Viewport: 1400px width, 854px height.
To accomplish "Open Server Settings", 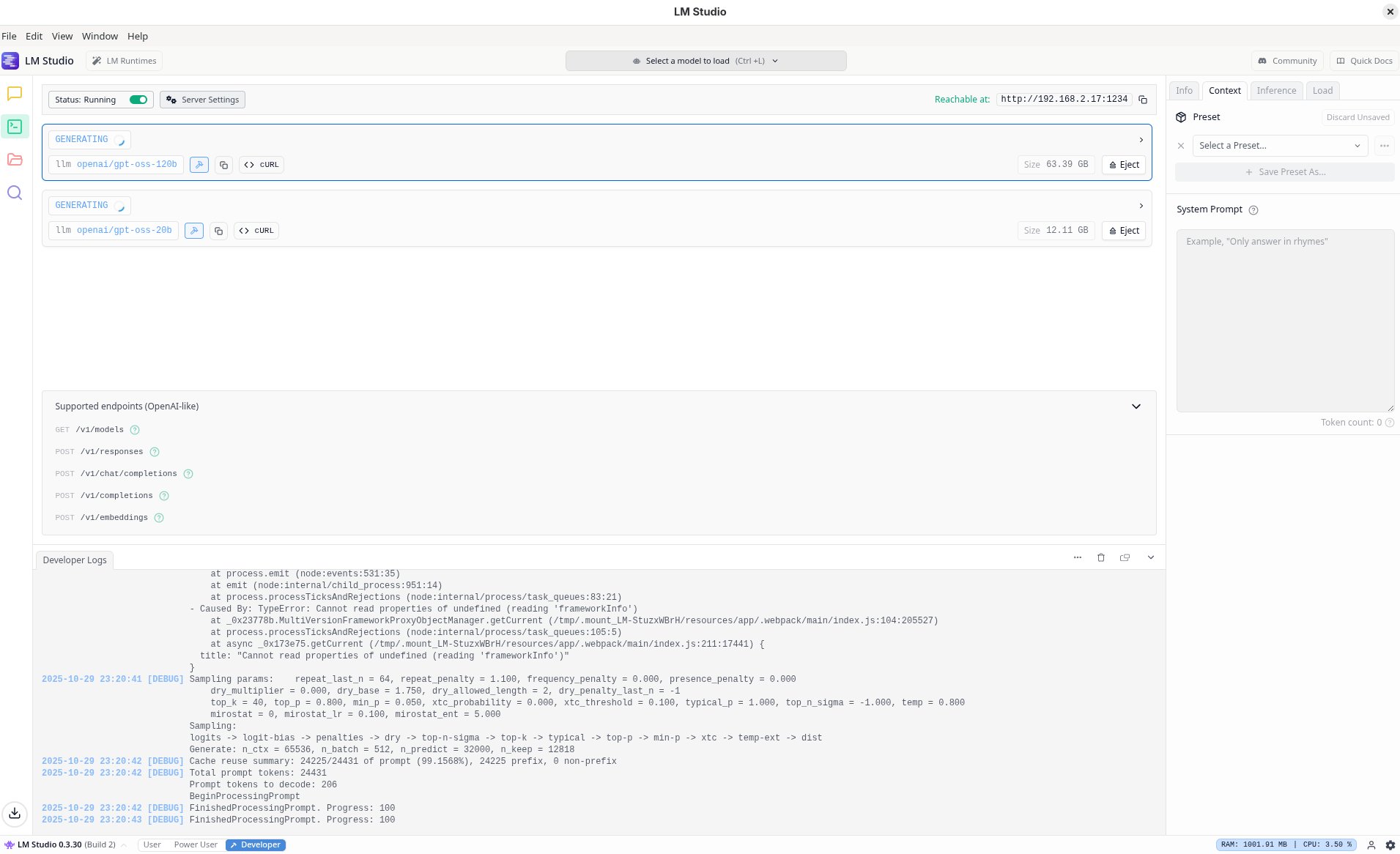I will [203, 100].
